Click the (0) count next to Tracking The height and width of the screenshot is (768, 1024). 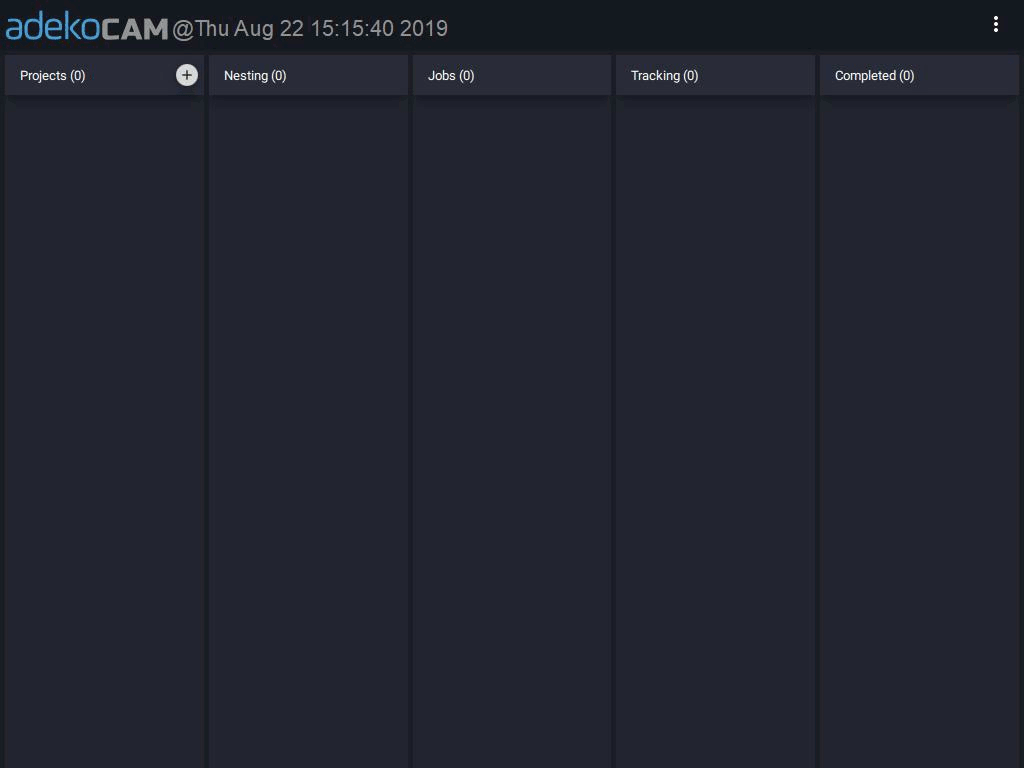click(691, 76)
